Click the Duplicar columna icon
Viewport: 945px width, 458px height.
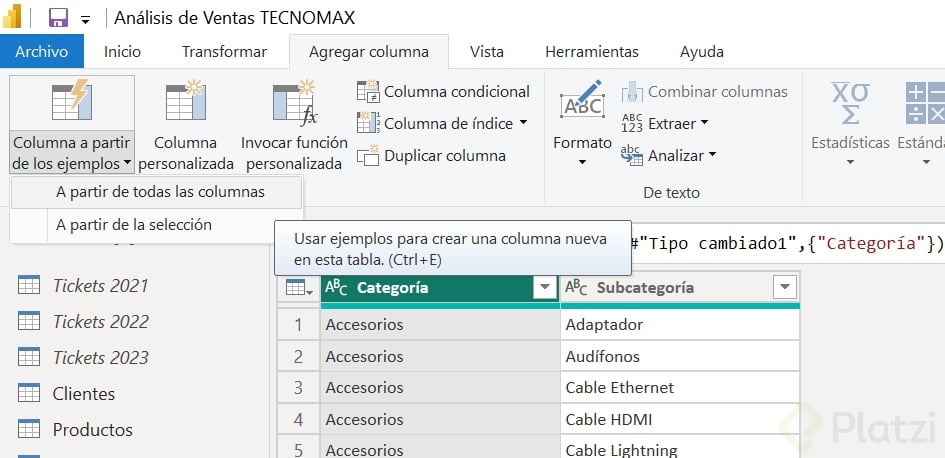(368, 156)
